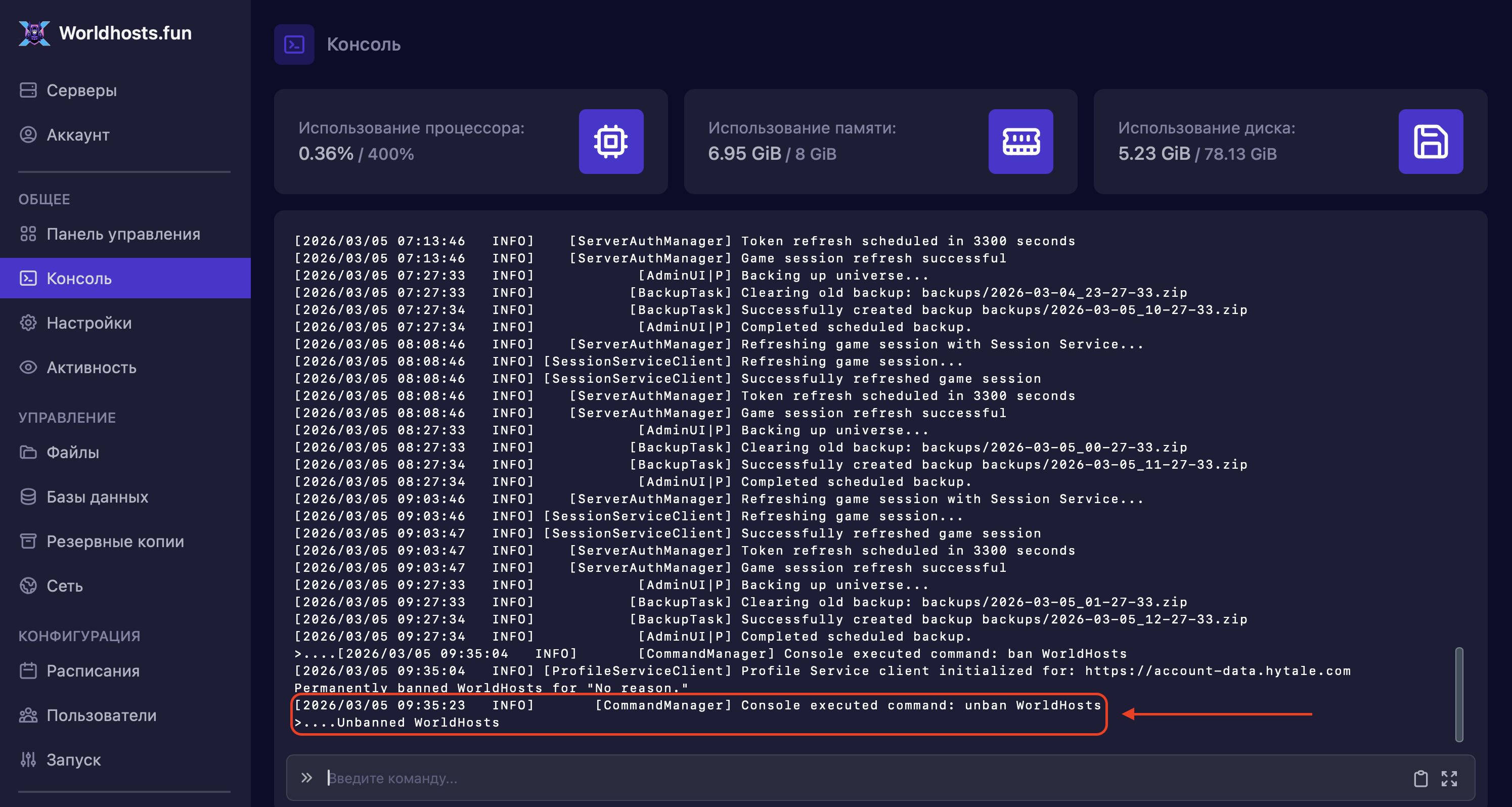Open the Расписания schedules page
The height and width of the screenshot is (807, 1512).
(93, 670)
